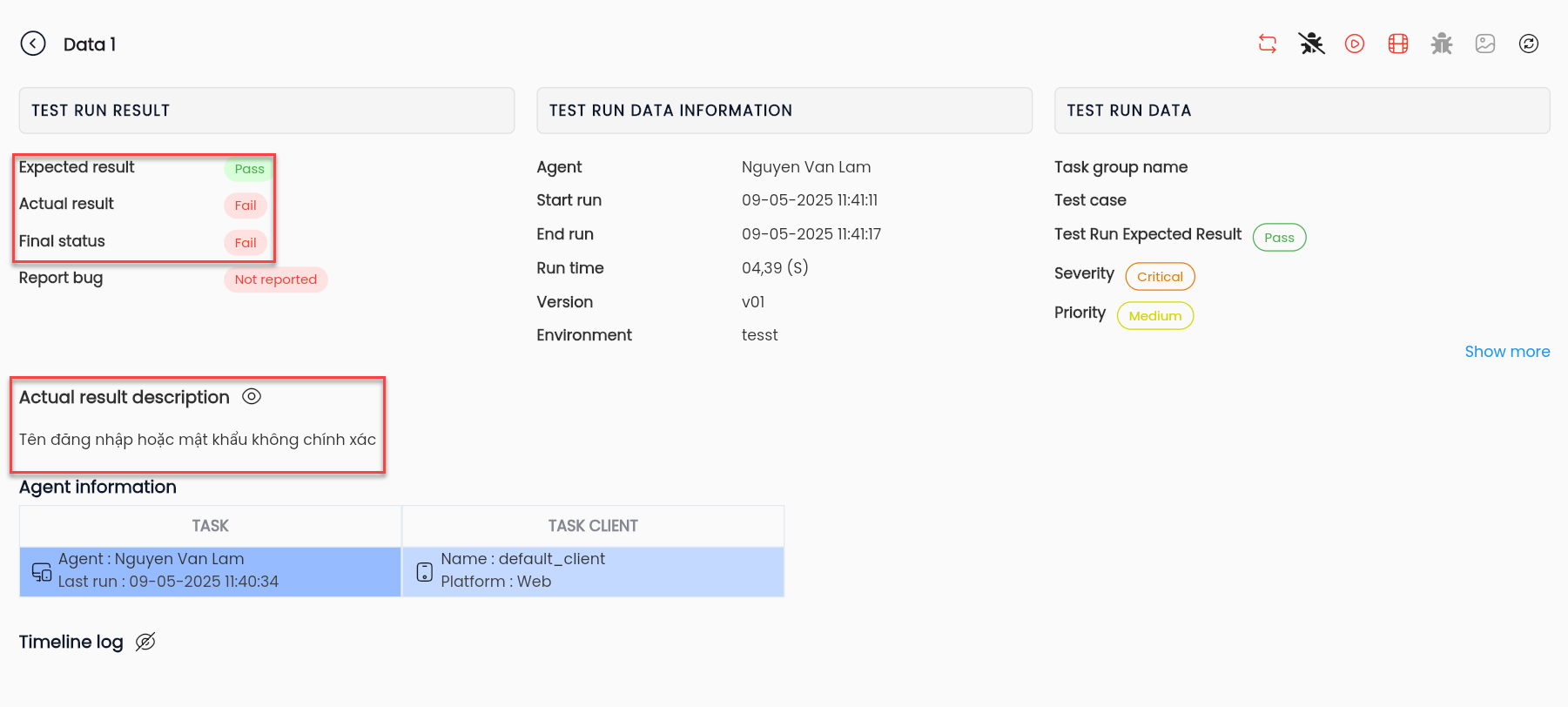Screen dimensions: 1568x707
Task: Click the circular refresh icon
Action: 1529,44
